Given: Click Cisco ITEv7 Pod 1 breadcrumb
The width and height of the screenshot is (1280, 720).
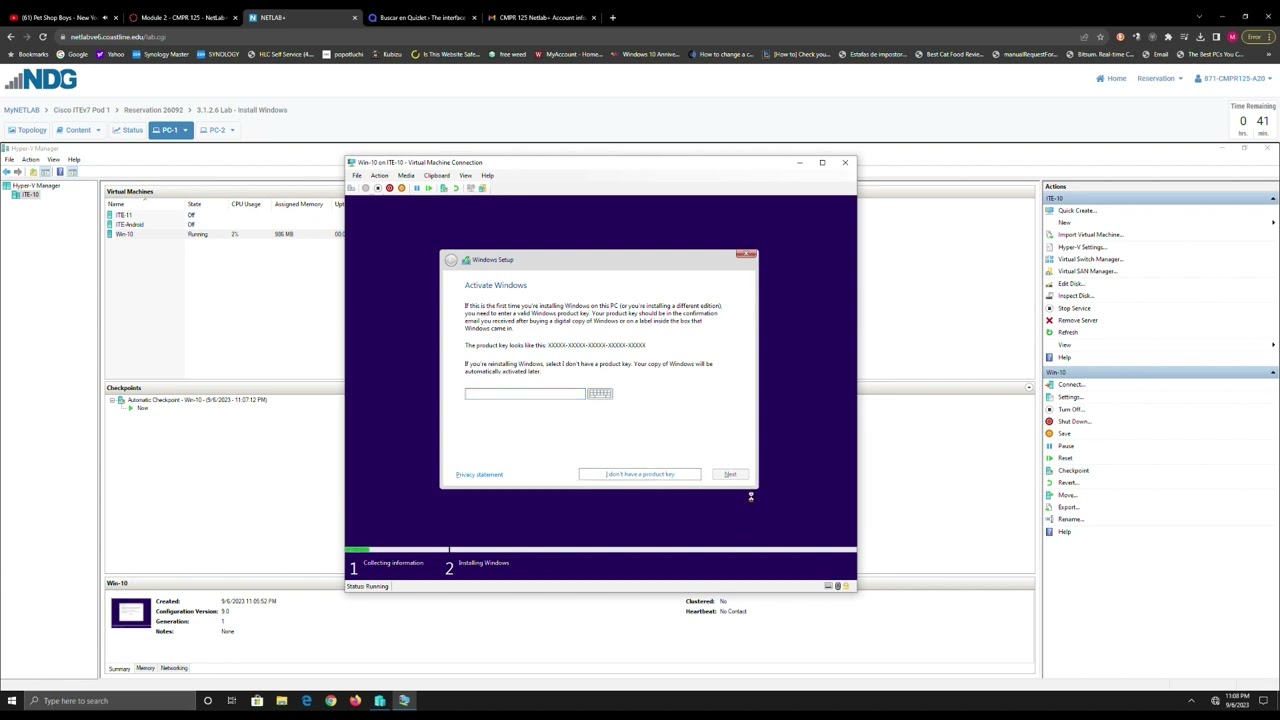Looking at the screenshot, I should pyautogui.click(x=82, y=110).
